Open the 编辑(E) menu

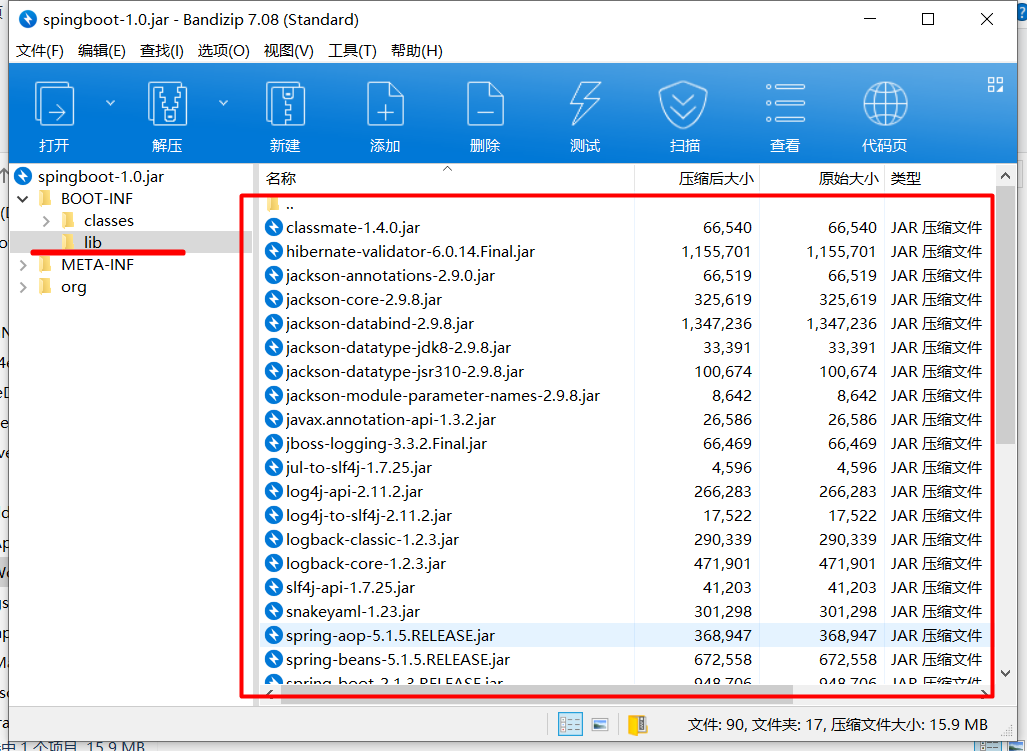click(102, 50)
